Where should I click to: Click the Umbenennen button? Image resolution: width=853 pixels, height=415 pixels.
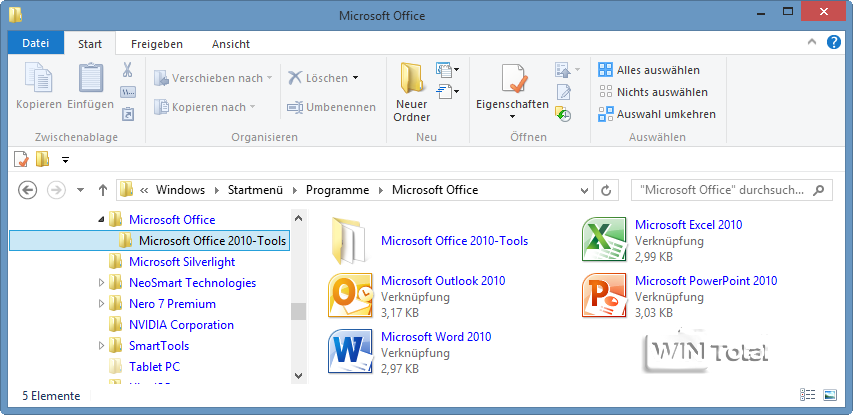331,107
